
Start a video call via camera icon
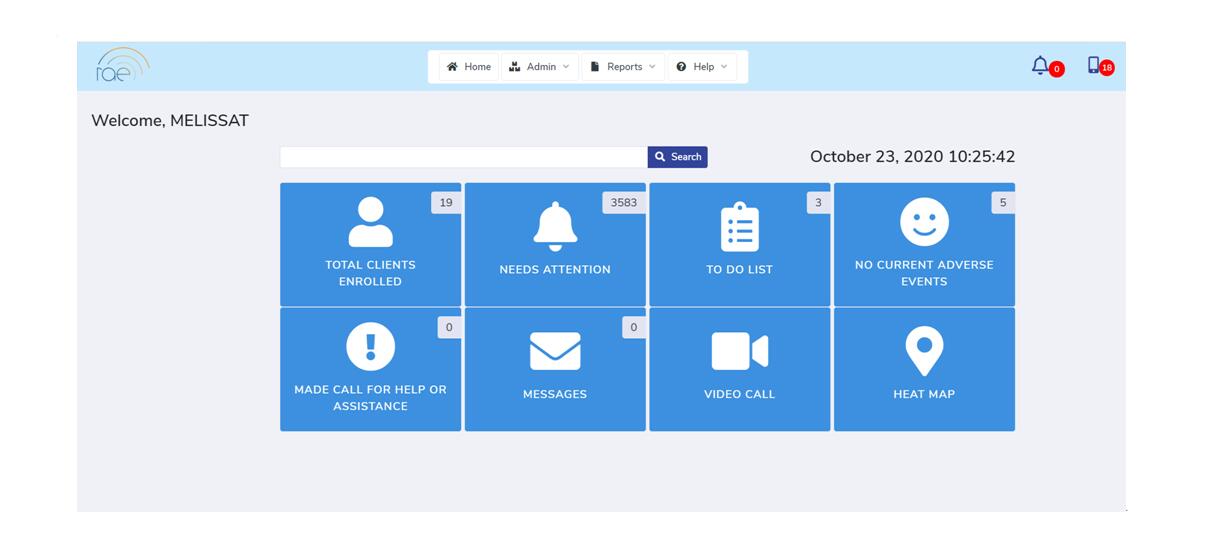pos(740,351)
